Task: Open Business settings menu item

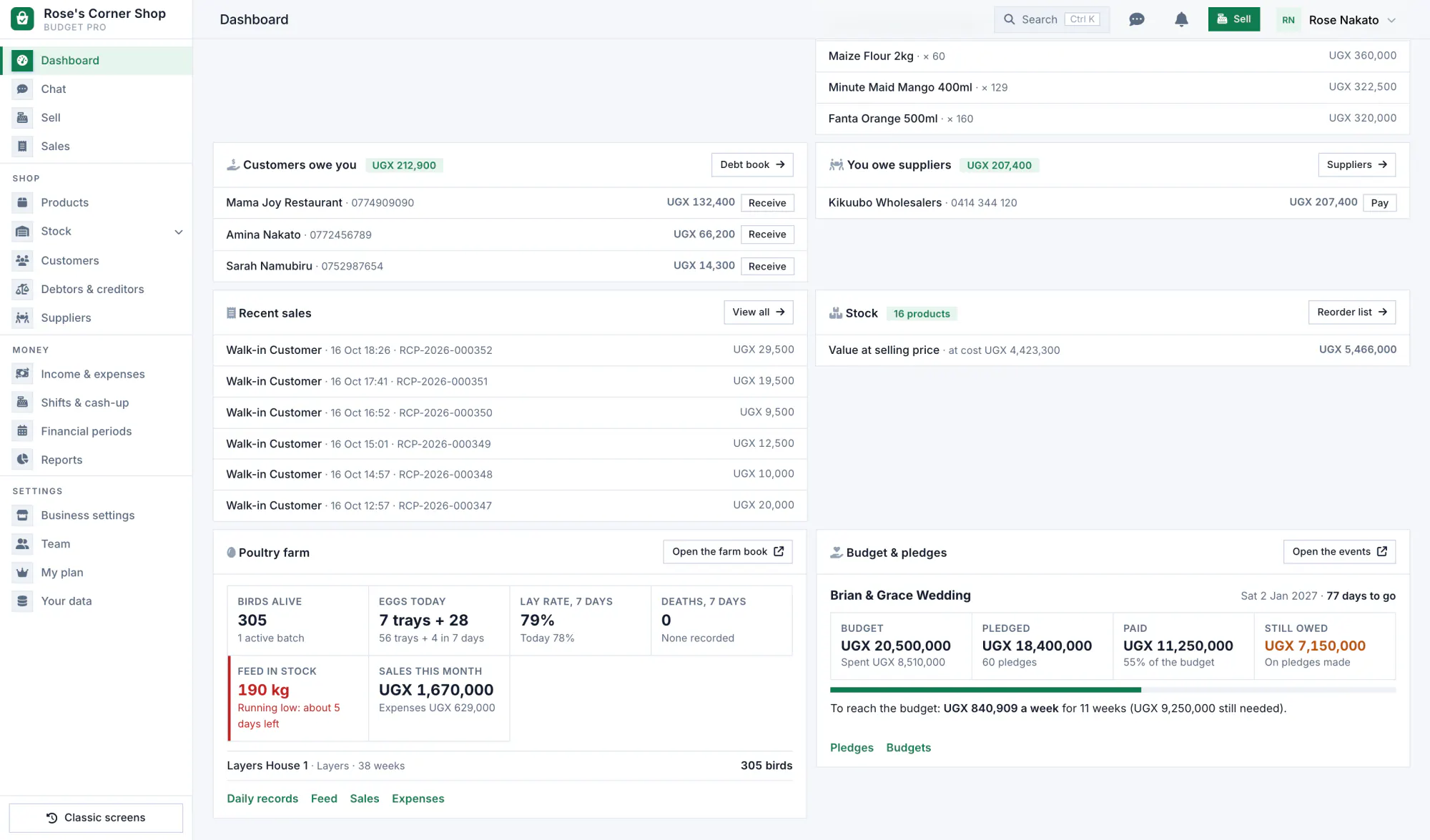Action: click(97, 515)
